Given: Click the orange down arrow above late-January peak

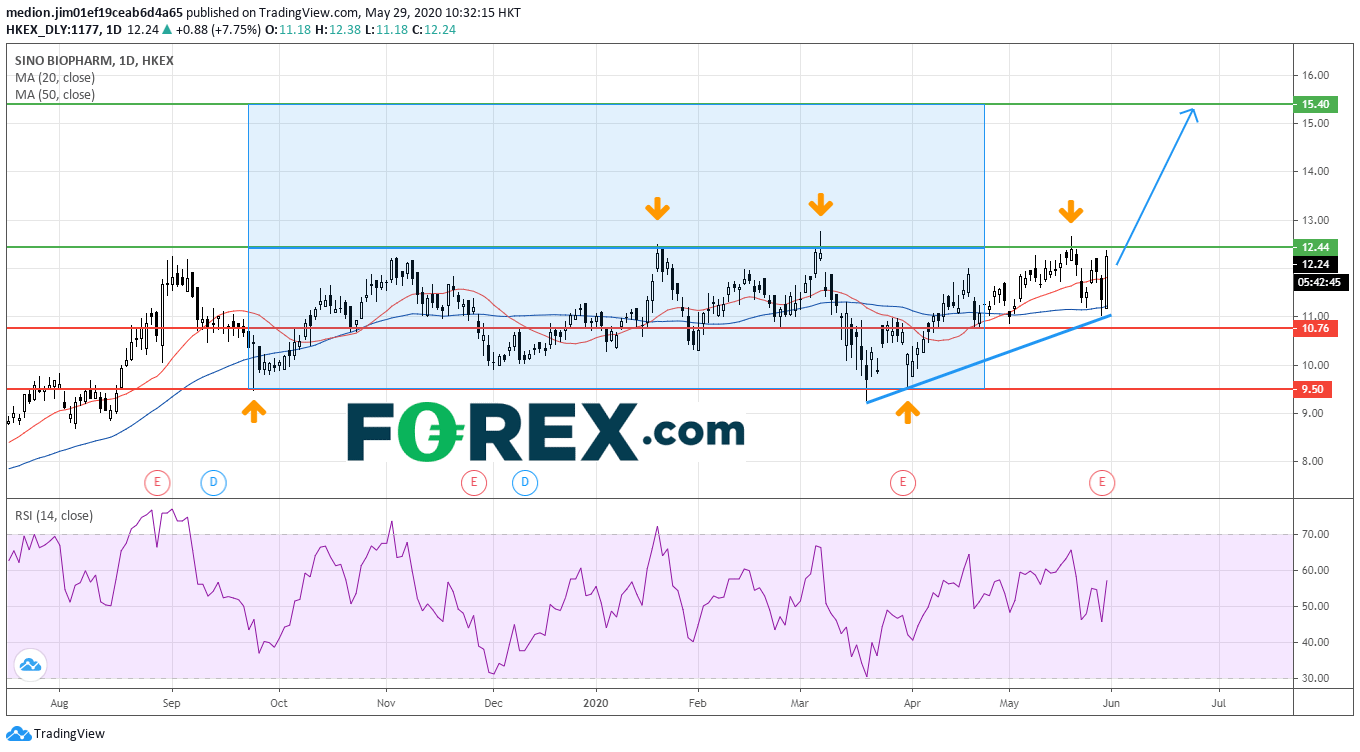Looking at the screenshot, I should [x=656, y=208].
